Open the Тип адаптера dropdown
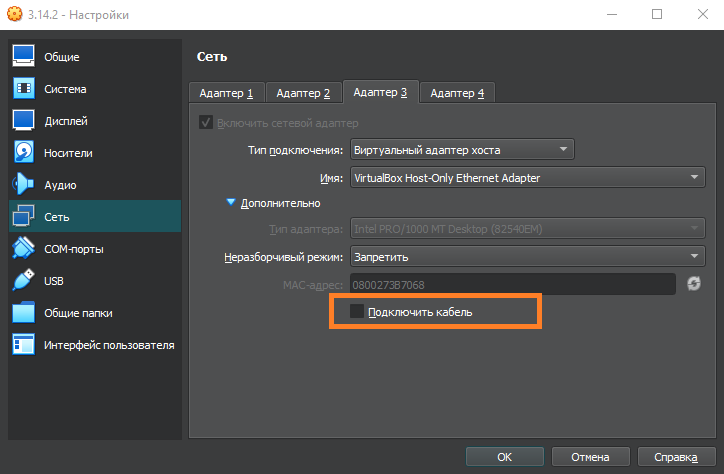The width and height of the screenshot is (724, 474). point(528,228)
